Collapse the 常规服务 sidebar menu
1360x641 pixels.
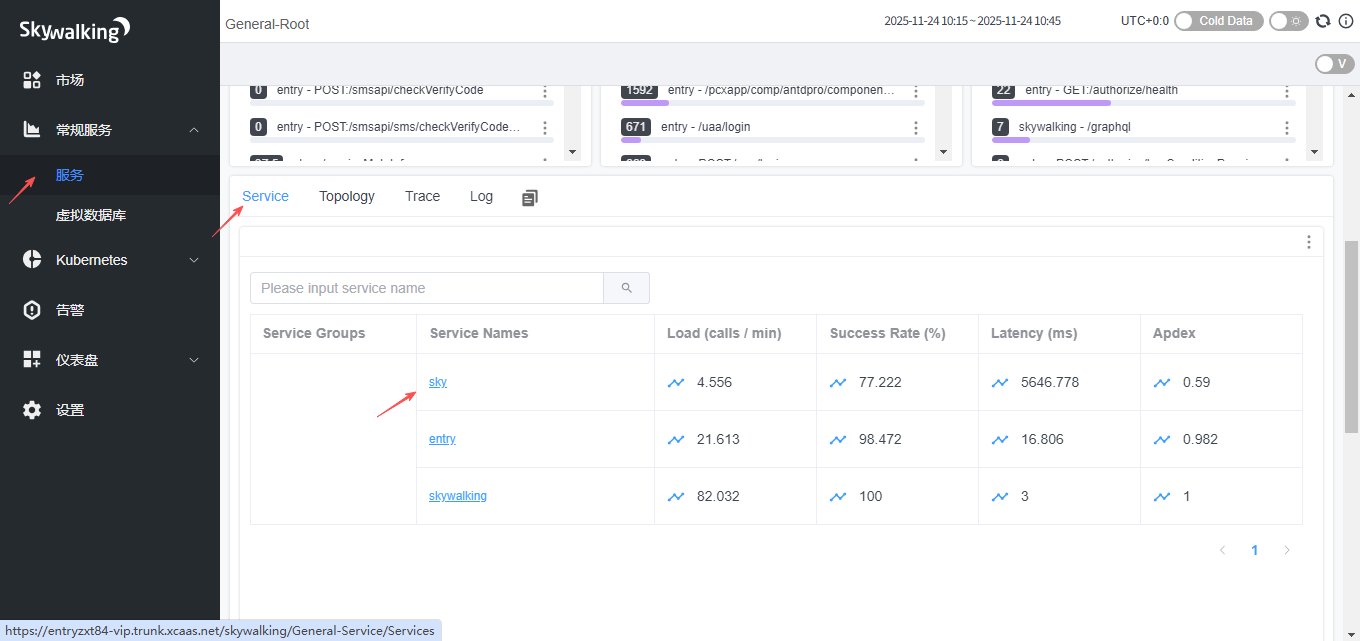(194, 130)
